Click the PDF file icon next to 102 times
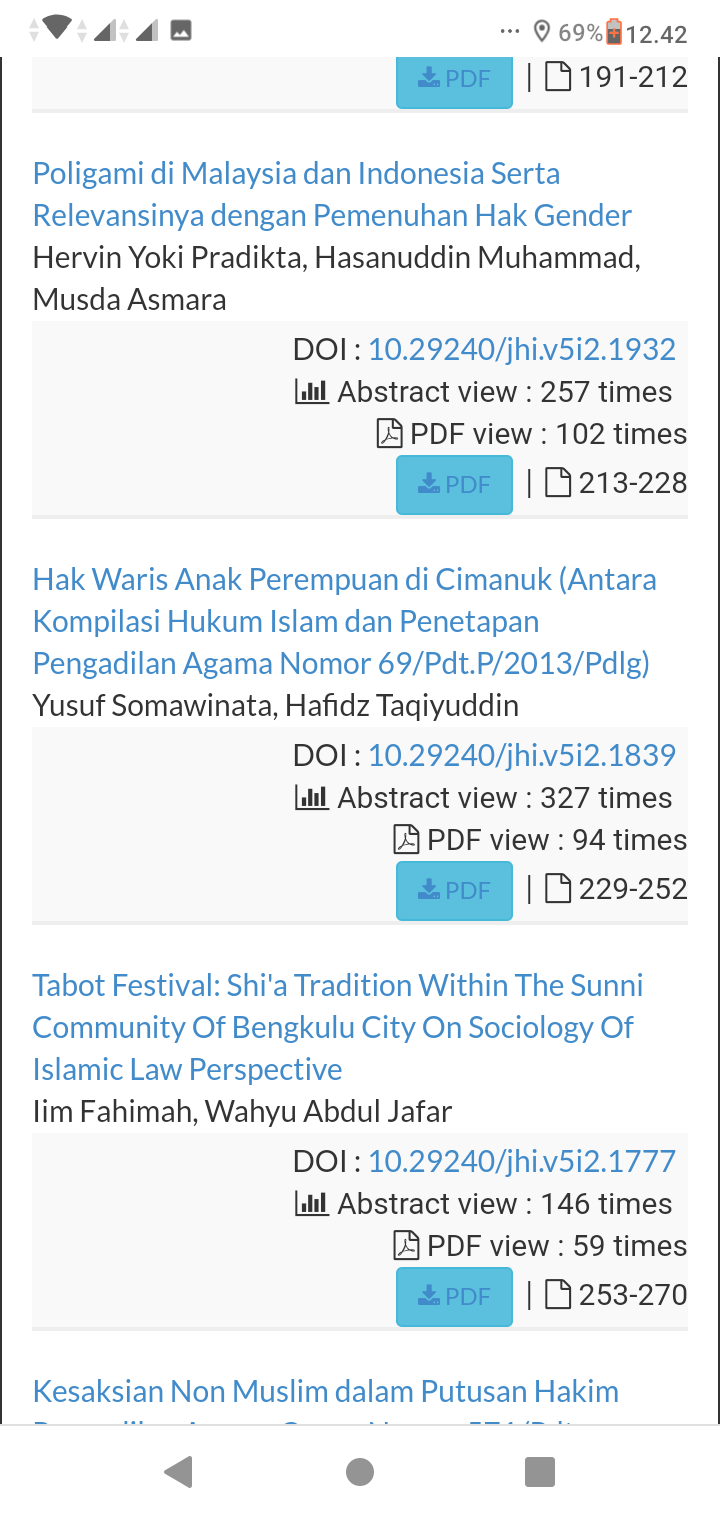The width and height of the screenshot is (720, 1520). tap(389, 434)
